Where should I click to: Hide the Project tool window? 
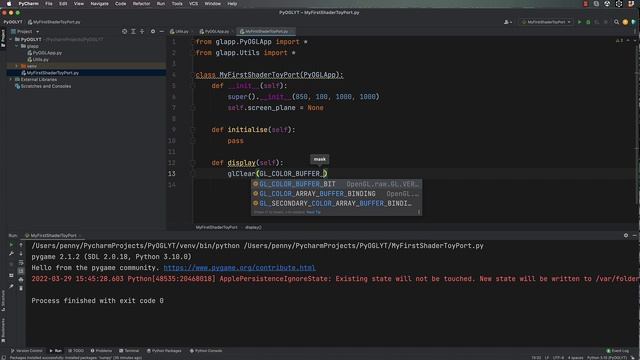point(162,31)
